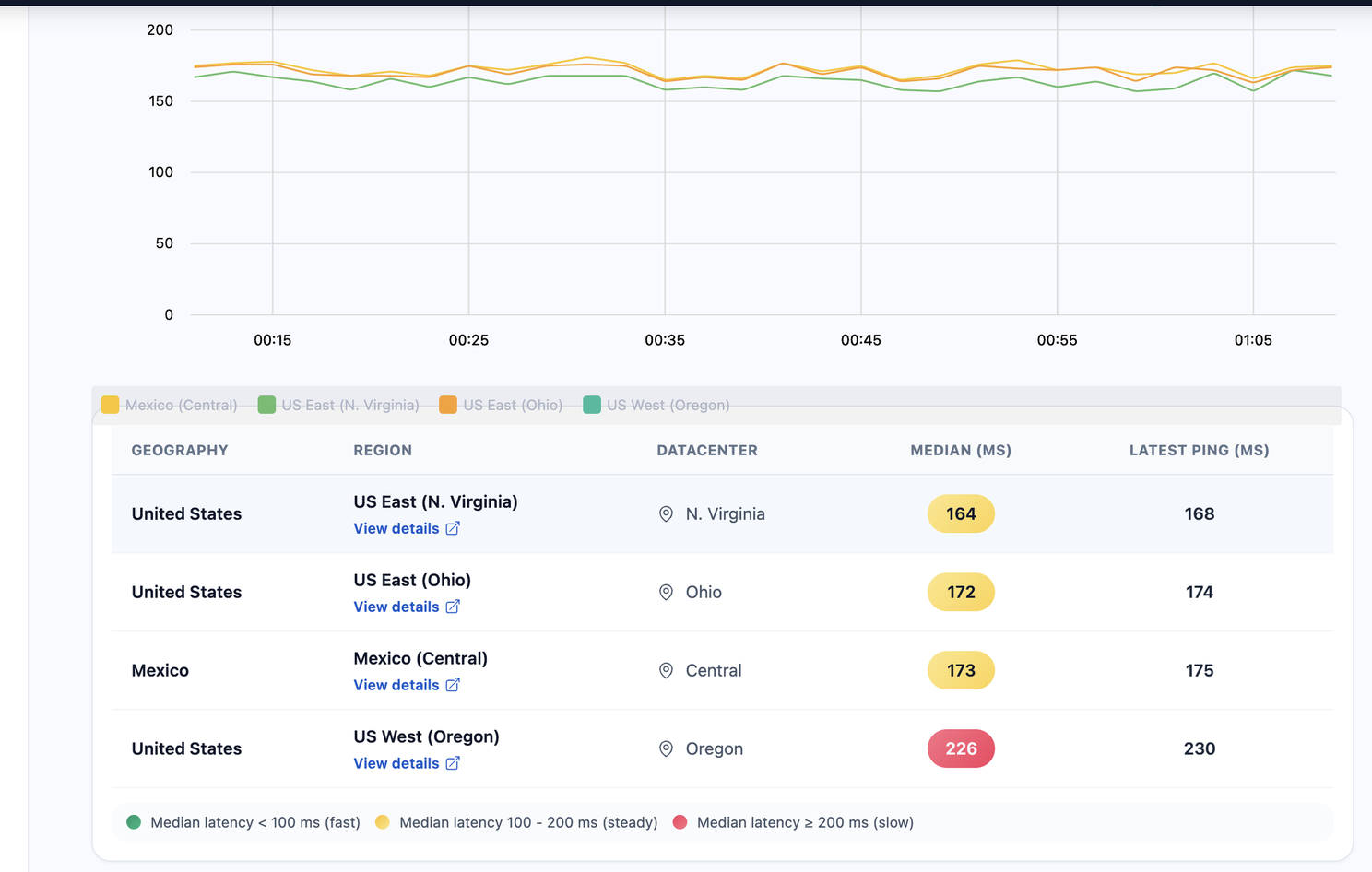Click location pin icon beside Central datacenter

pyautogui.click(x=666, y=671)
